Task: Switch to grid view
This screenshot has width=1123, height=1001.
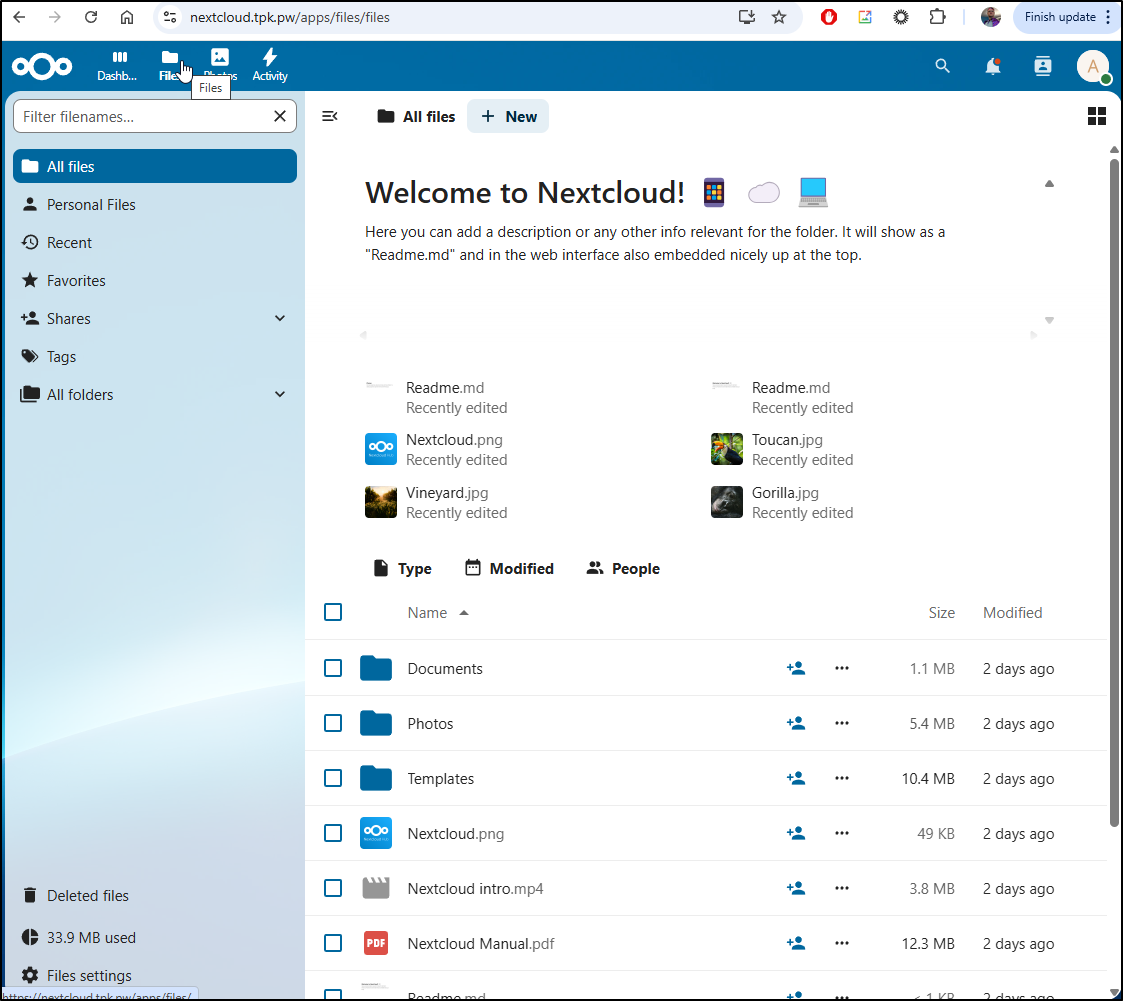Action: click(1097, 116)
